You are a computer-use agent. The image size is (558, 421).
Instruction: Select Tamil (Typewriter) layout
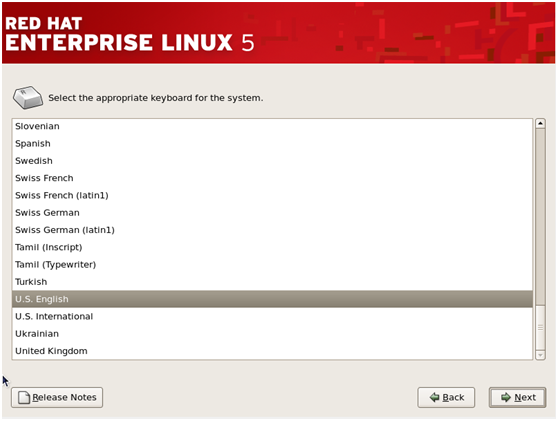pyautogui.click(x=272, y=264)
